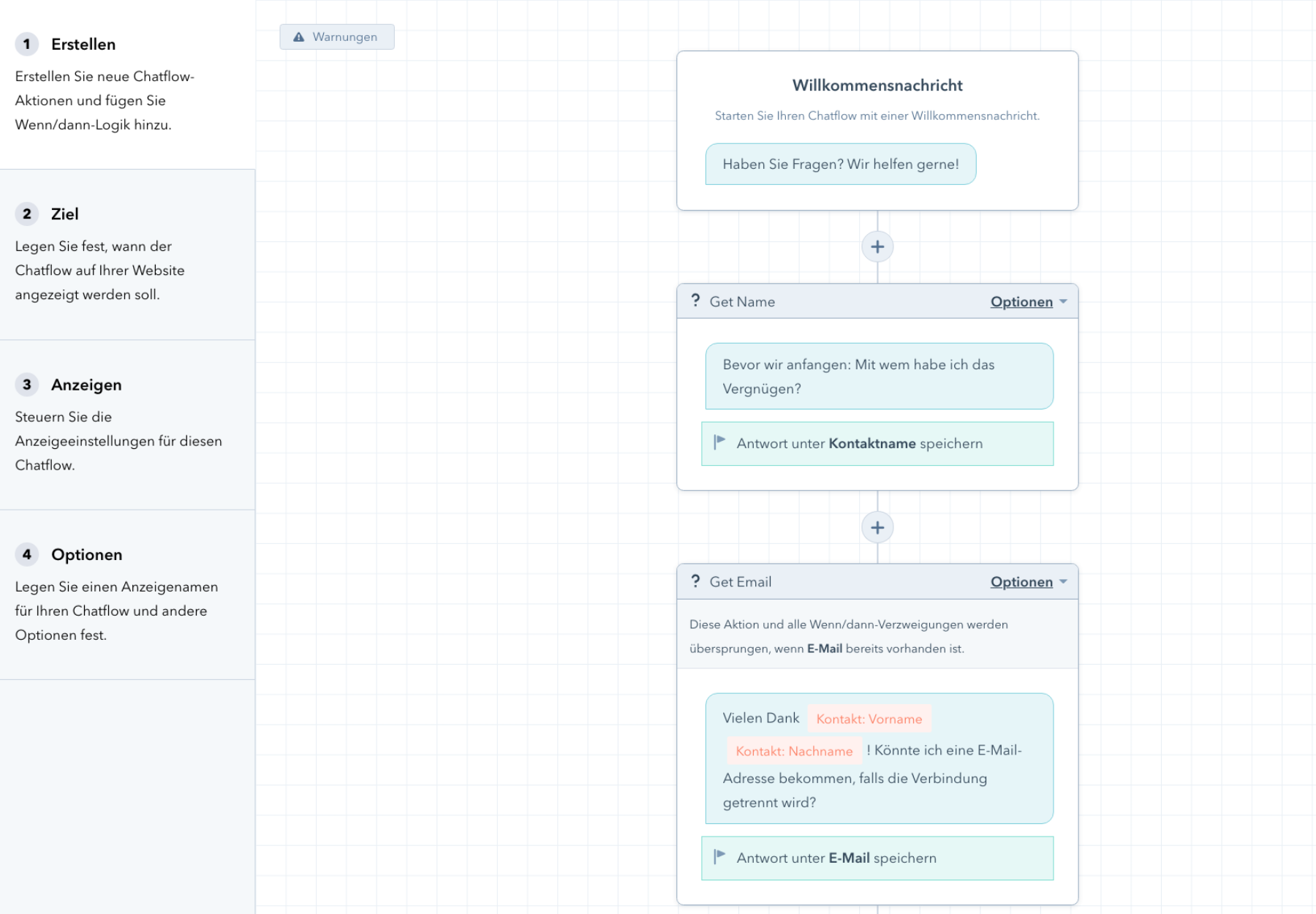Click the 'Kontakt: Vorname' token
Image resolution: width=1316 pixels, height=914 pixels.
tap(869, 719)
